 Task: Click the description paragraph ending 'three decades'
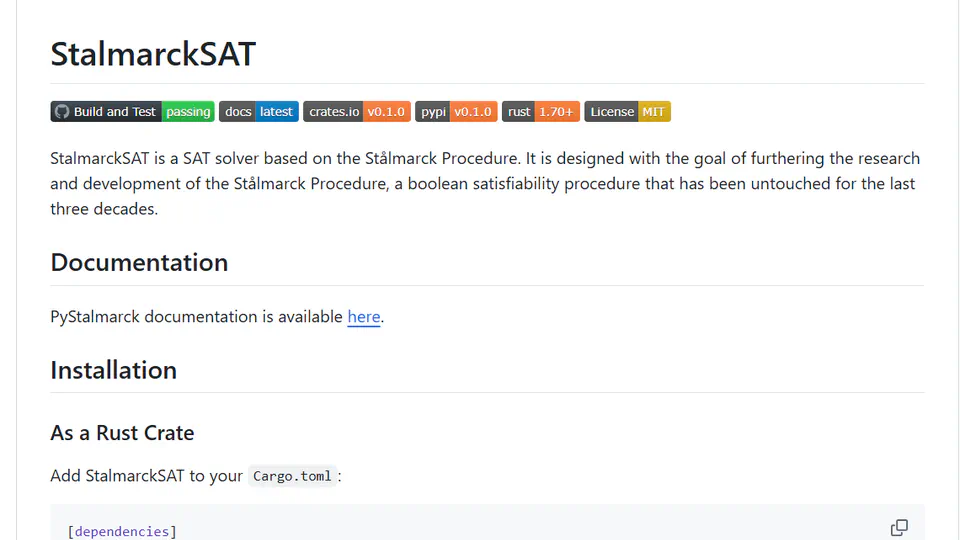487,184
